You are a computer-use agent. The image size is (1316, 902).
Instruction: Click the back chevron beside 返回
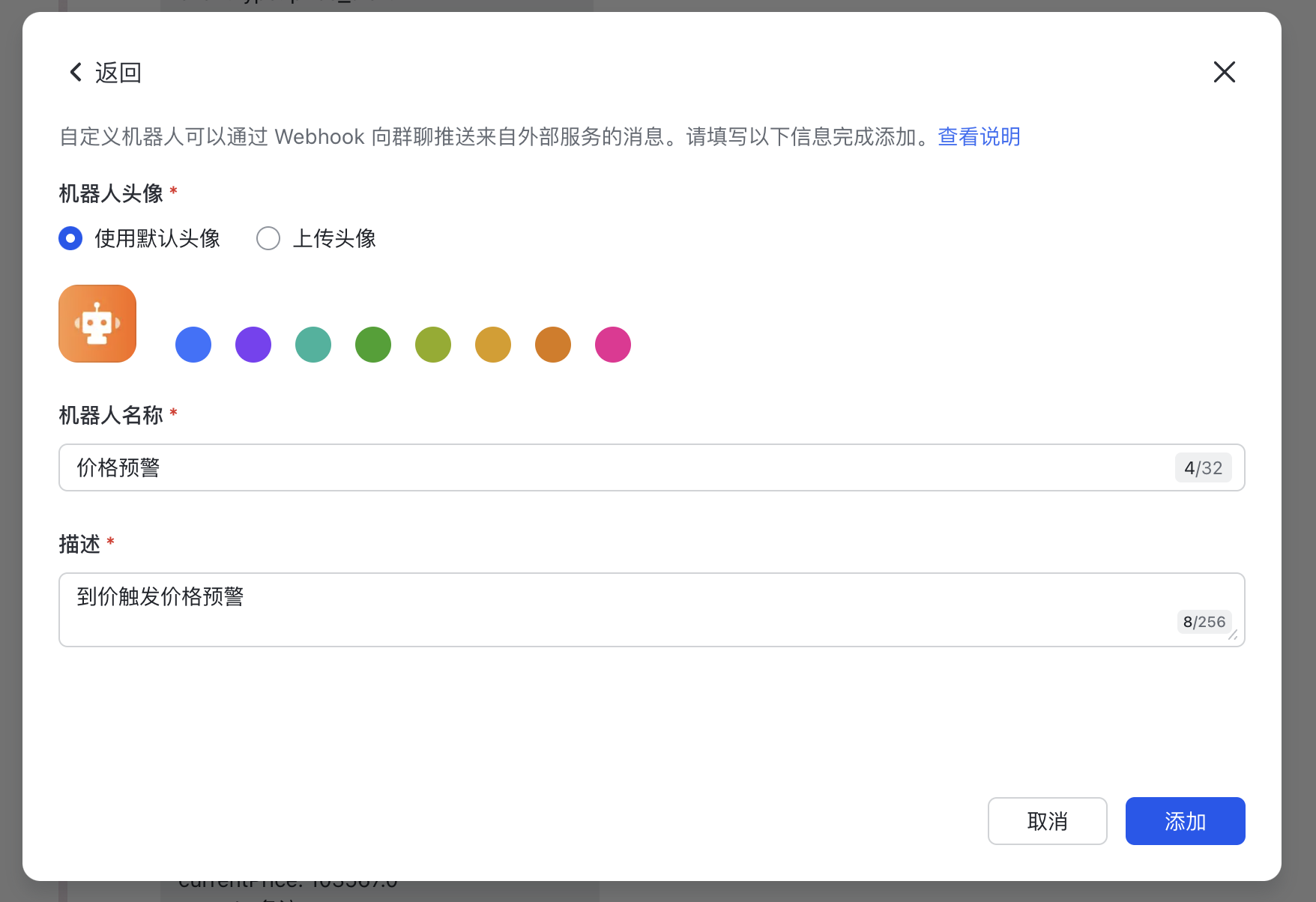coord(74,72)
